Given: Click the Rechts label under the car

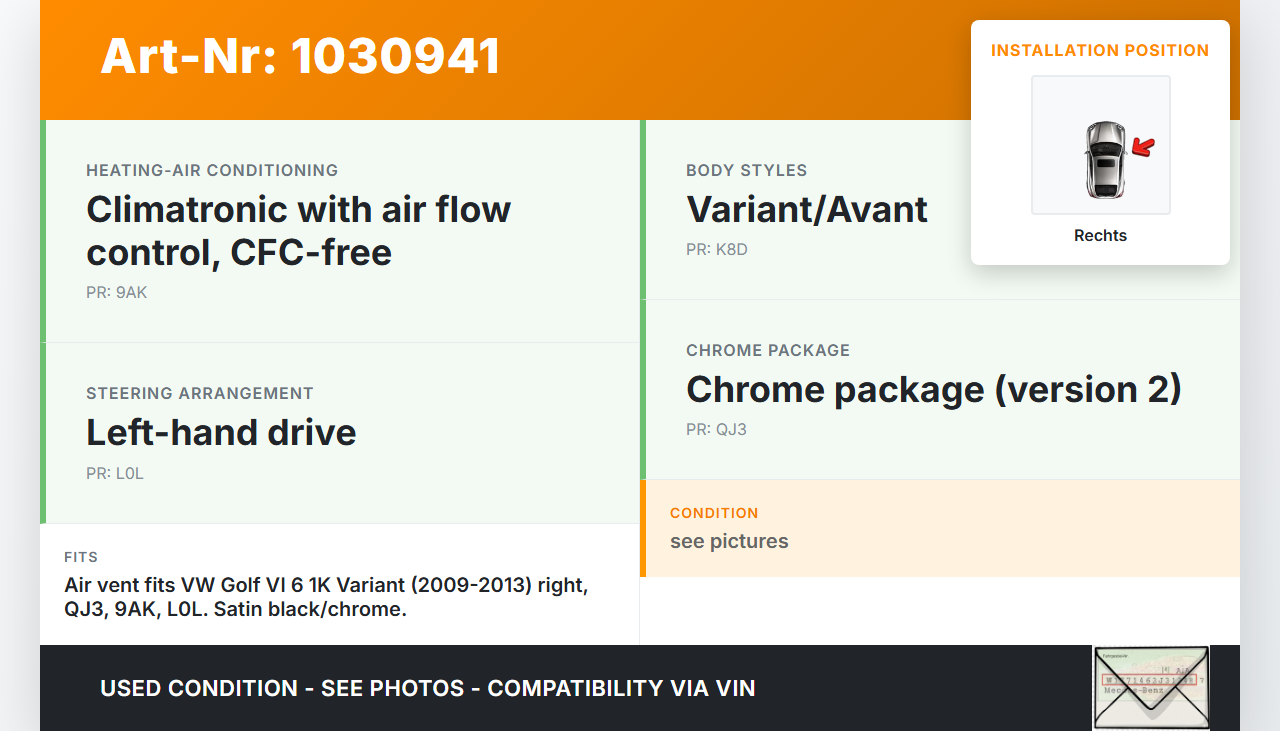Looking at the screenshot, I should 1100,236.
